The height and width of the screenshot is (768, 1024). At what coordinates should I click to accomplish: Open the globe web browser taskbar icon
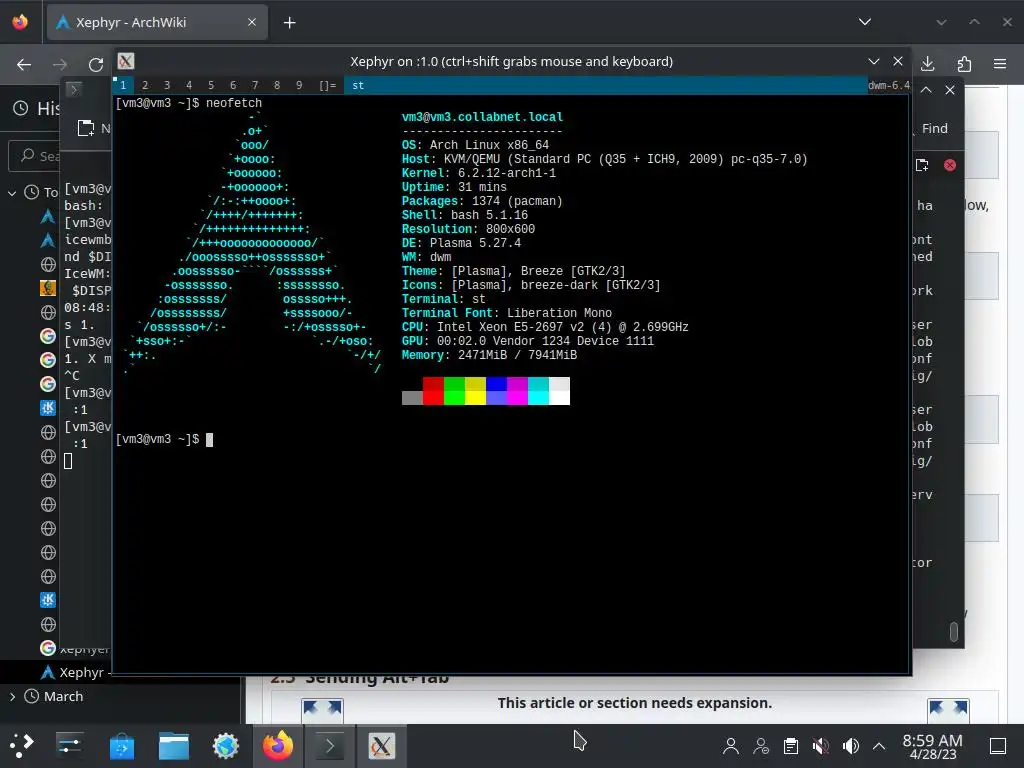pos(226,746)
